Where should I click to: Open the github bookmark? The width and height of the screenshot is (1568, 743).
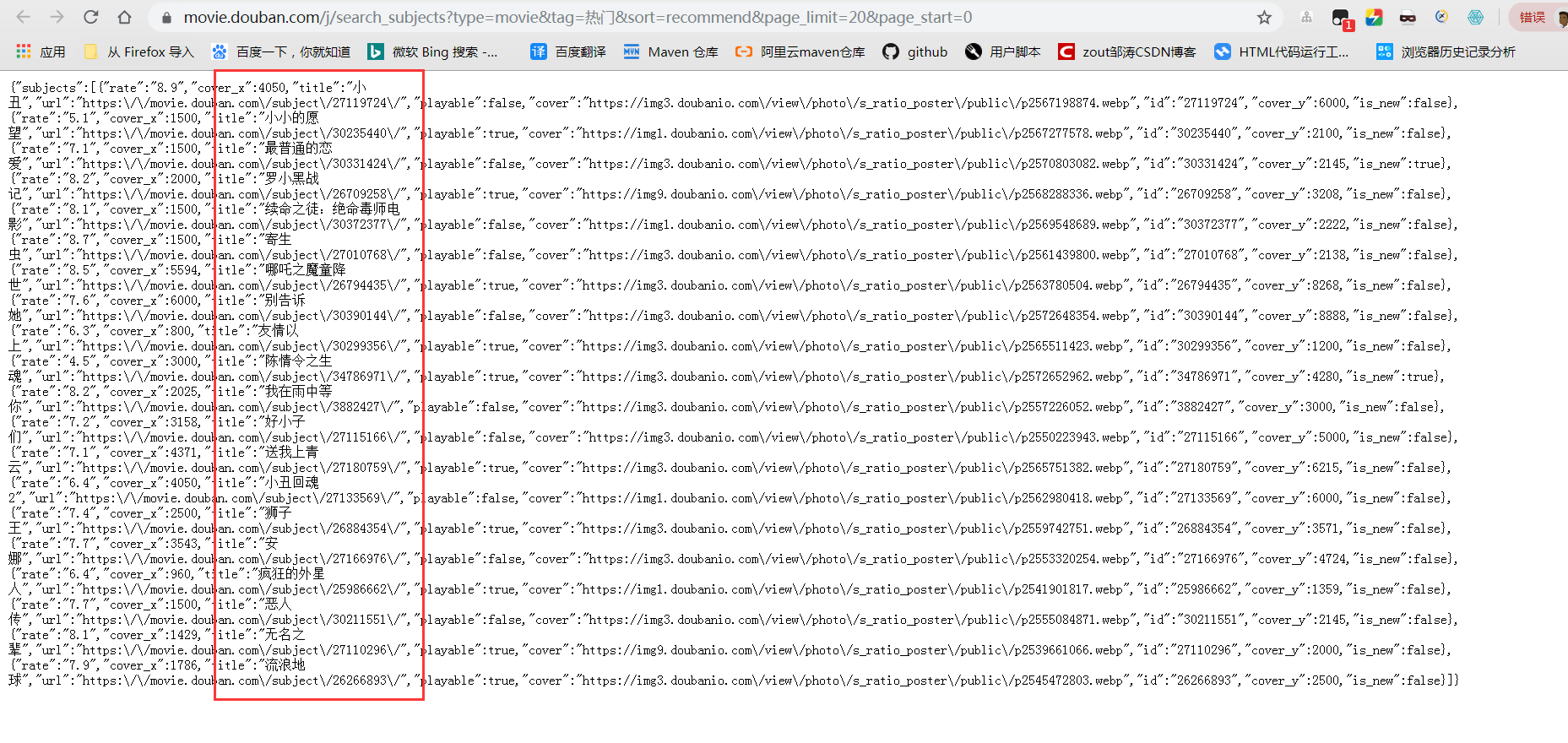coord(915,52)
